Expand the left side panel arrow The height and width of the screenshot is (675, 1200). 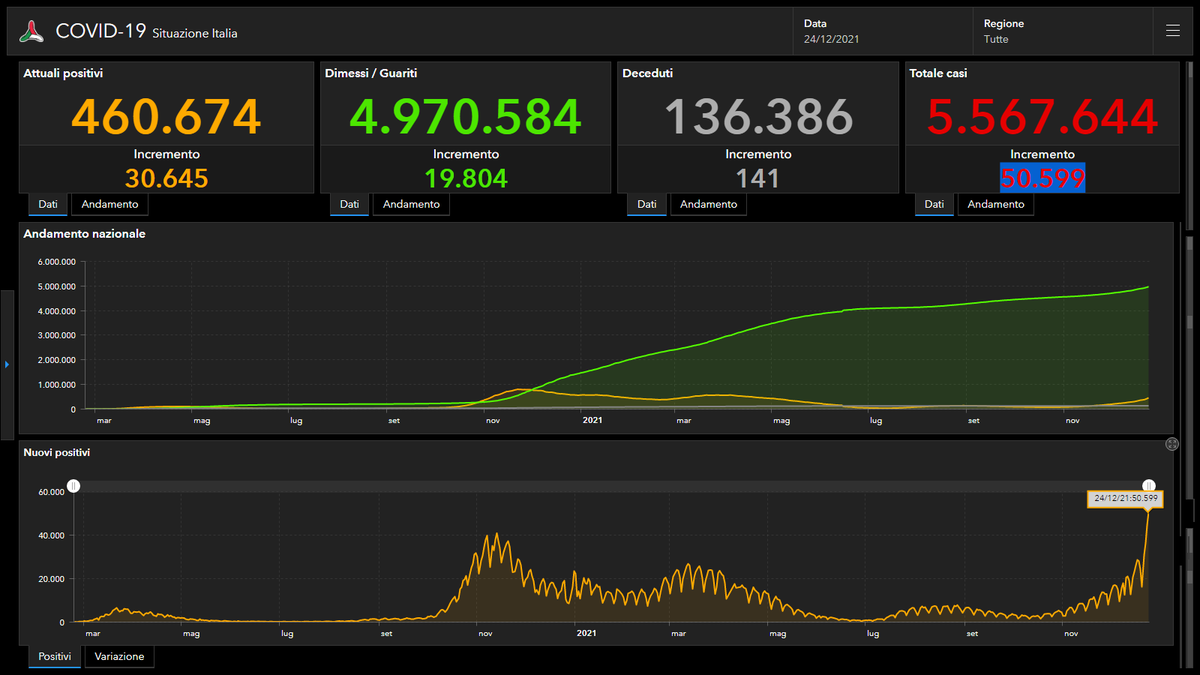pos(7,365)
